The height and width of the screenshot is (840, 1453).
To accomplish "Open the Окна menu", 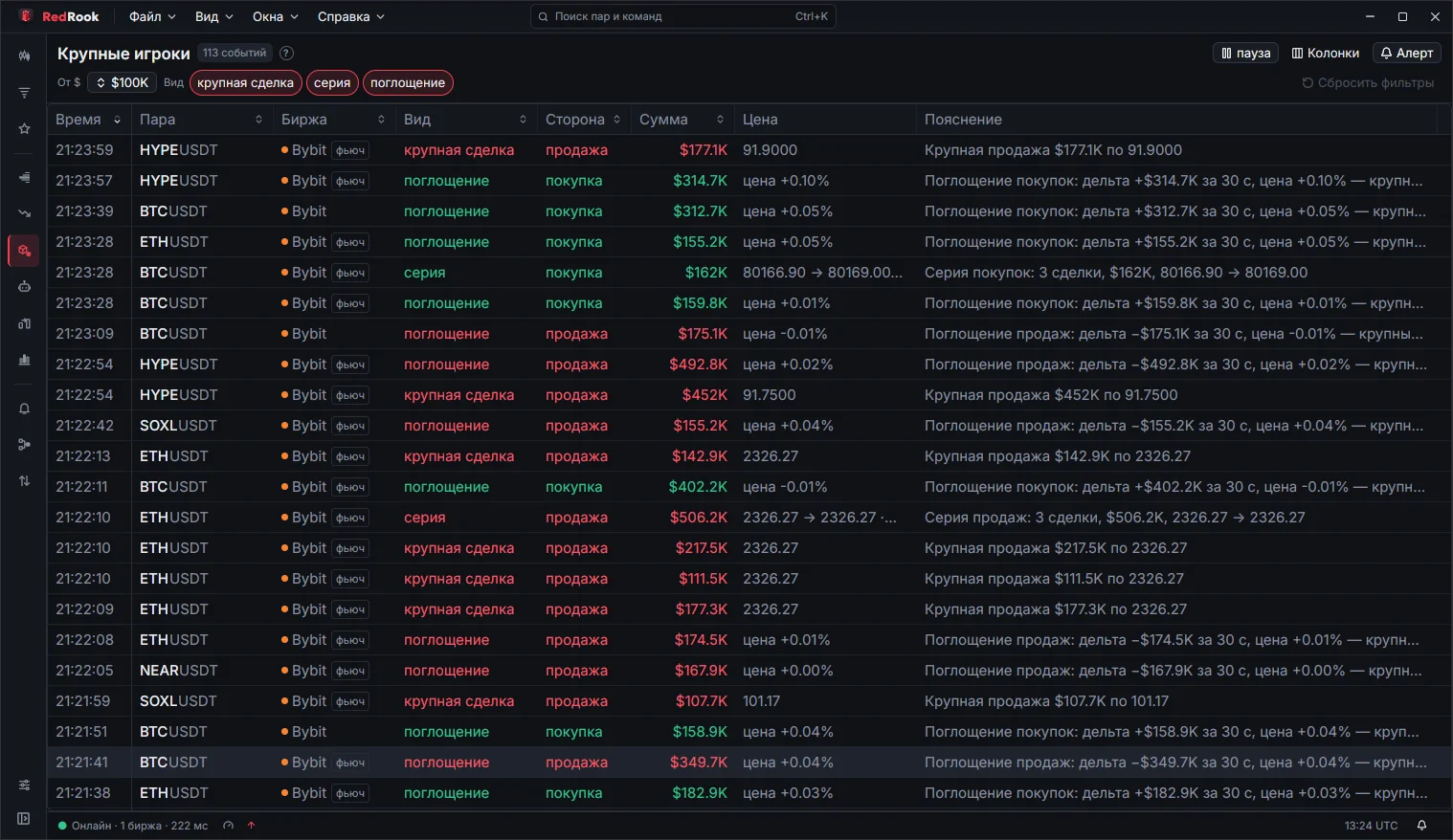I will [276, 17].
